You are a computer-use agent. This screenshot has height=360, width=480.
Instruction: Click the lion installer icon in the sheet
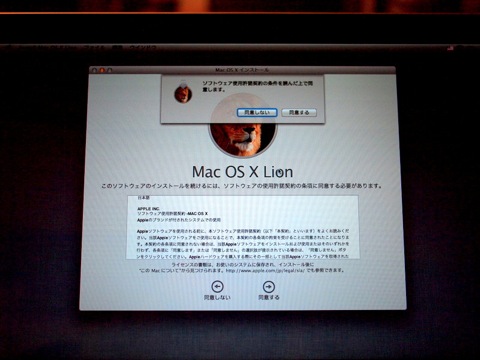(x=183, y=92)
